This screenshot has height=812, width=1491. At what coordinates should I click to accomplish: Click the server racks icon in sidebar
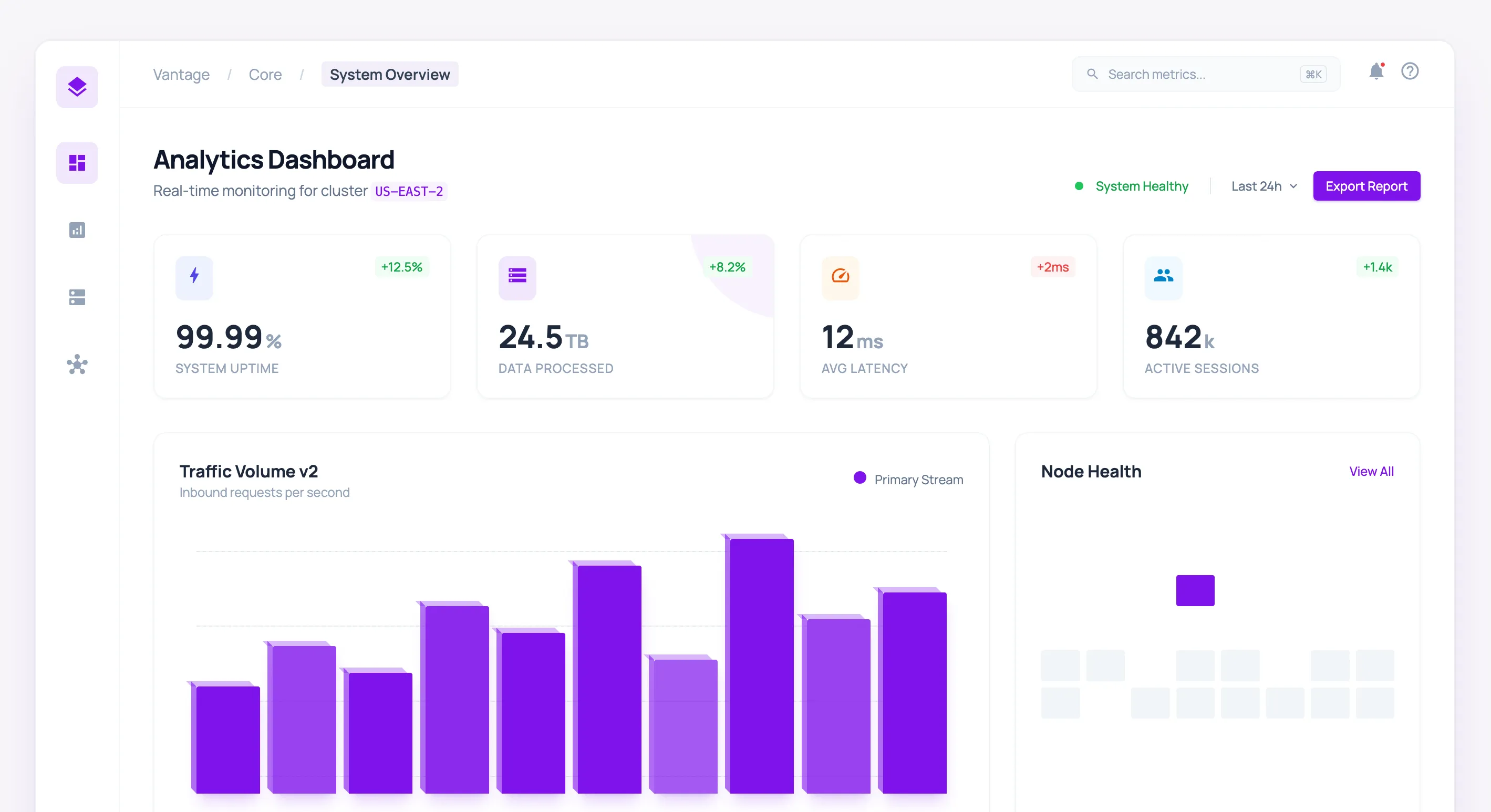coord(77,297)
